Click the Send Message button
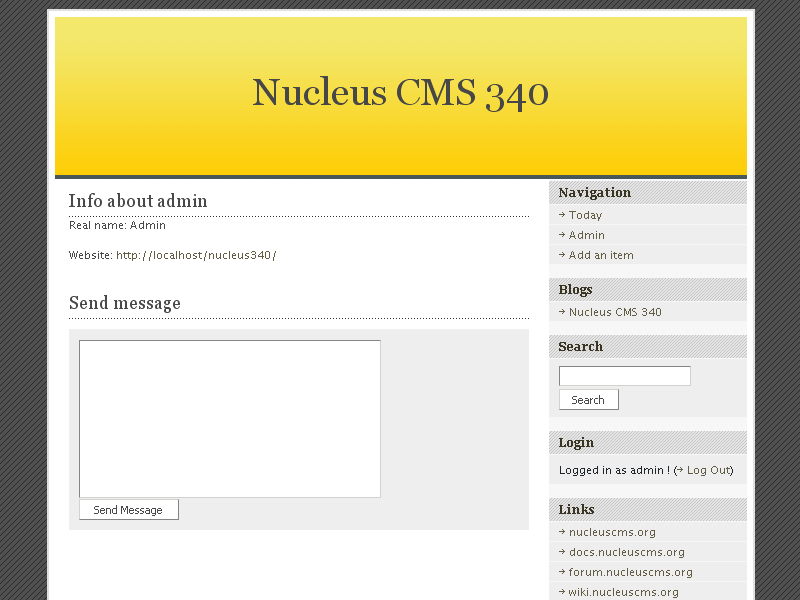800x600 pixels. point(129,510)
